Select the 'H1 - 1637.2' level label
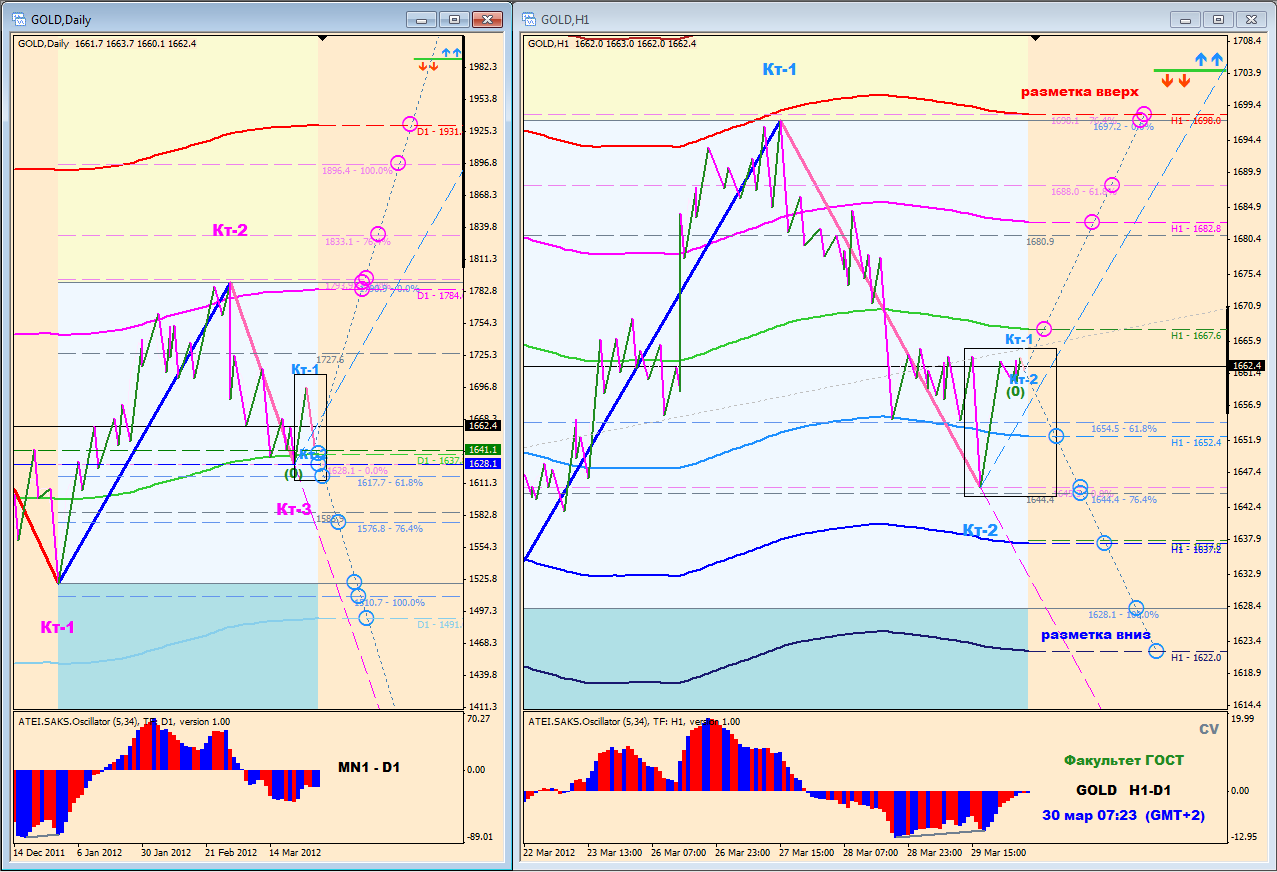Screen dimensions: 1277x872 click(1196, 549)
